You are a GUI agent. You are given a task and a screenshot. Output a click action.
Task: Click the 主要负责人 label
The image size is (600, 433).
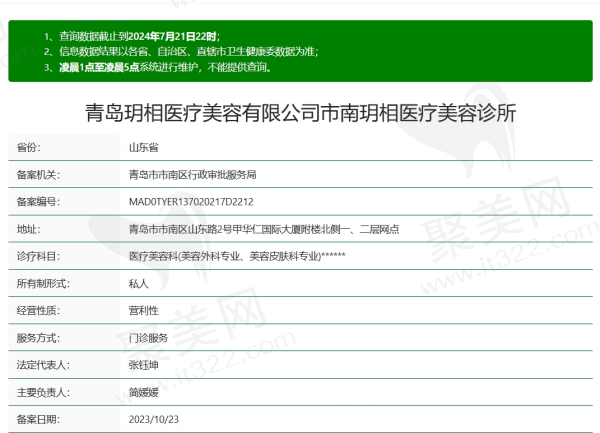(x=43, y=392)
